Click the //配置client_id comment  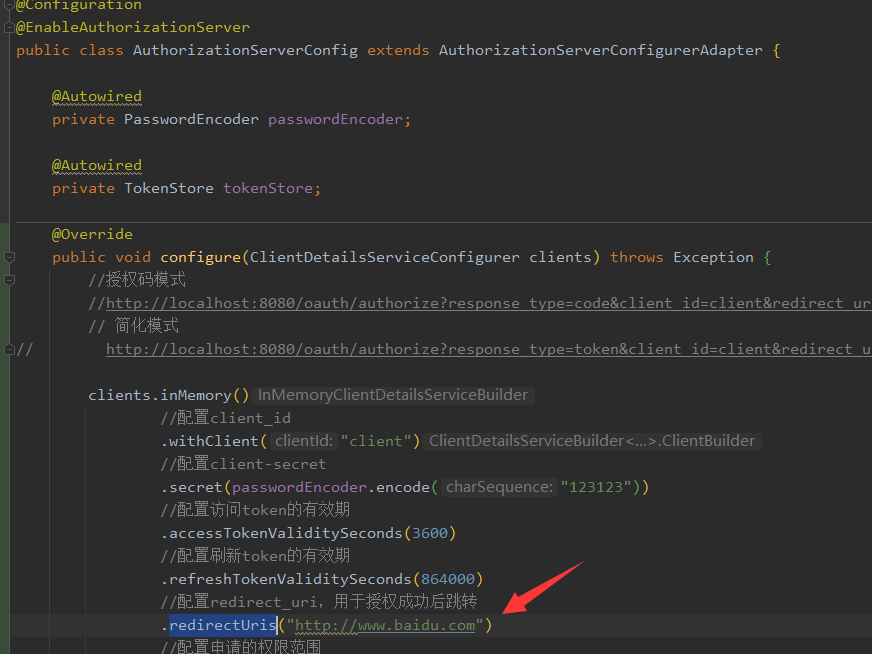tap(225, 418)
